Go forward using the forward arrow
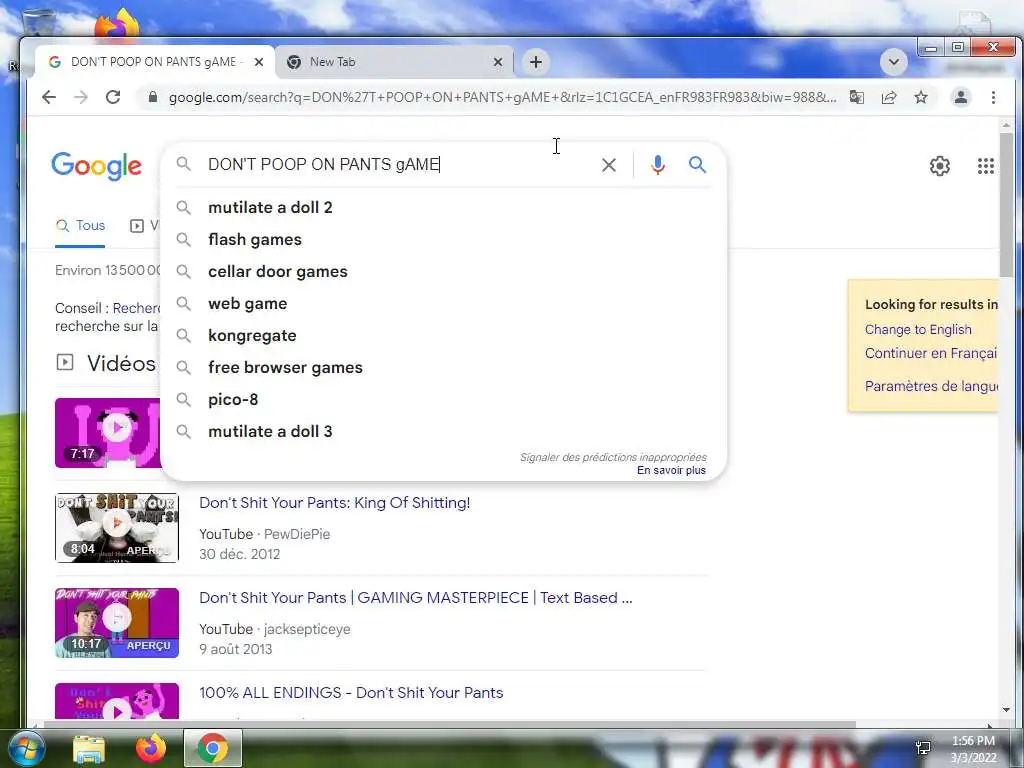This screenshot has height=768, width=1024. tap(81, 97)
